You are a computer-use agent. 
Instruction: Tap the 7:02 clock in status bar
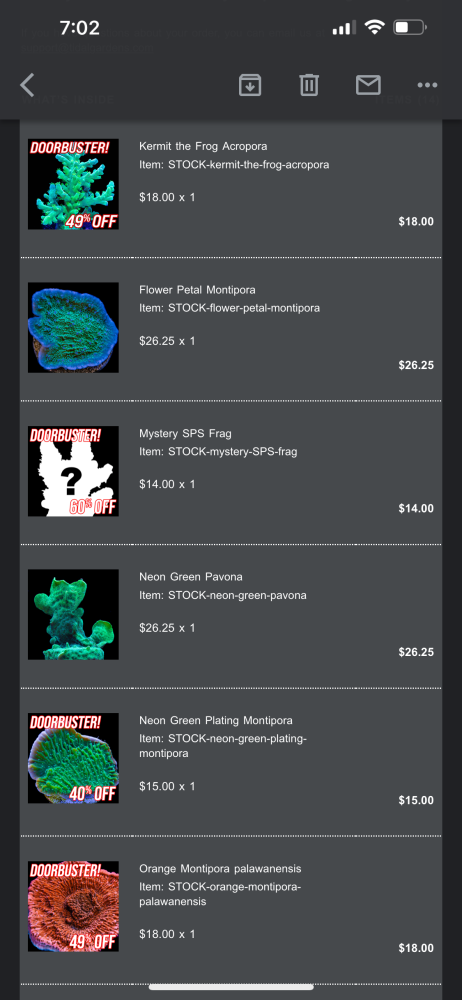coord(79,28)
